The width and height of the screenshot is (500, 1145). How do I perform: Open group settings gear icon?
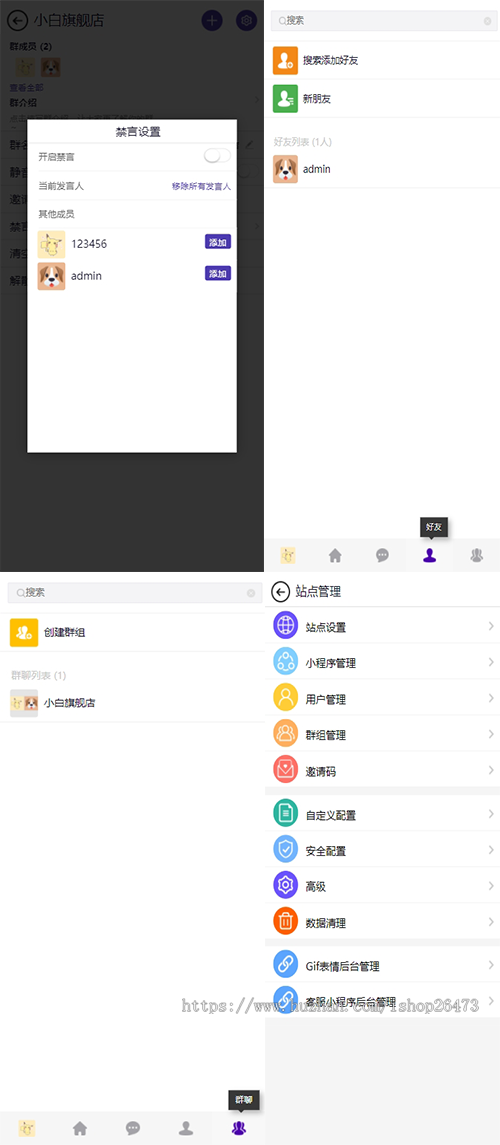[247, 20]
